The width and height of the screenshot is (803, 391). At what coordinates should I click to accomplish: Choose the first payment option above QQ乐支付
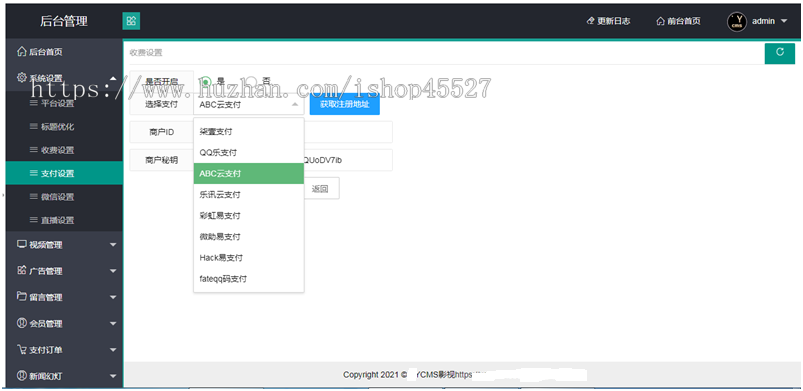[x=249, y=132]
